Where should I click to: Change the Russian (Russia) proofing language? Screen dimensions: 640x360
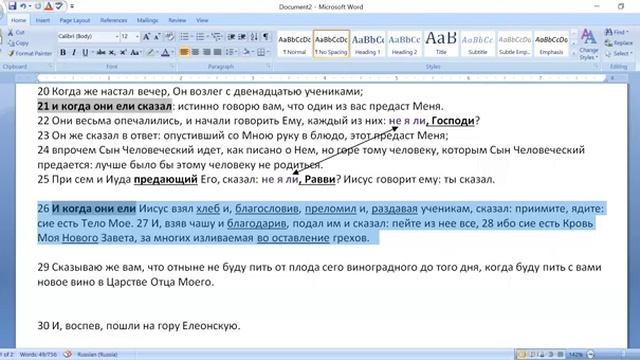point(97,354)
